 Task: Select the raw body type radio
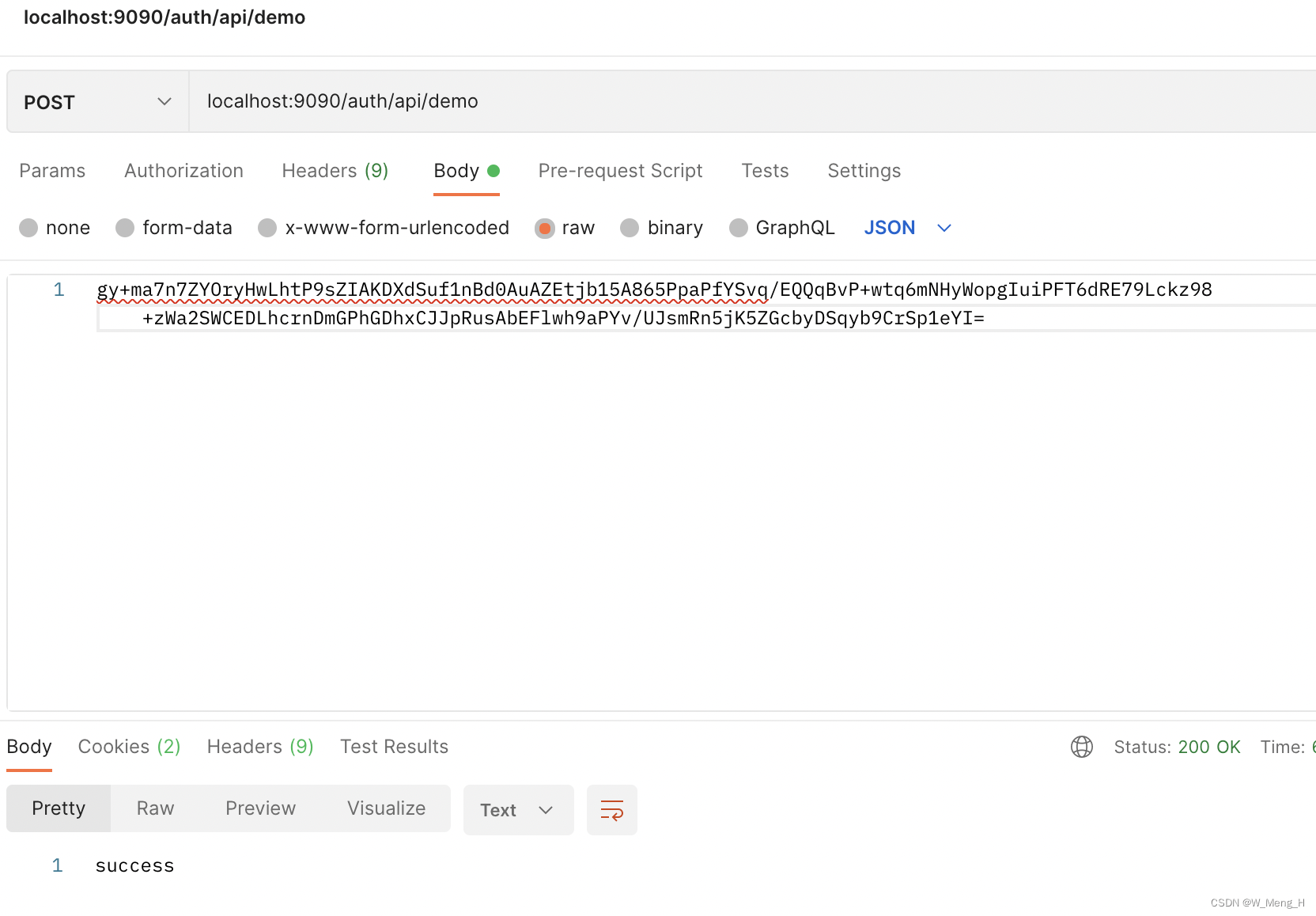click(x=544, y=228)
